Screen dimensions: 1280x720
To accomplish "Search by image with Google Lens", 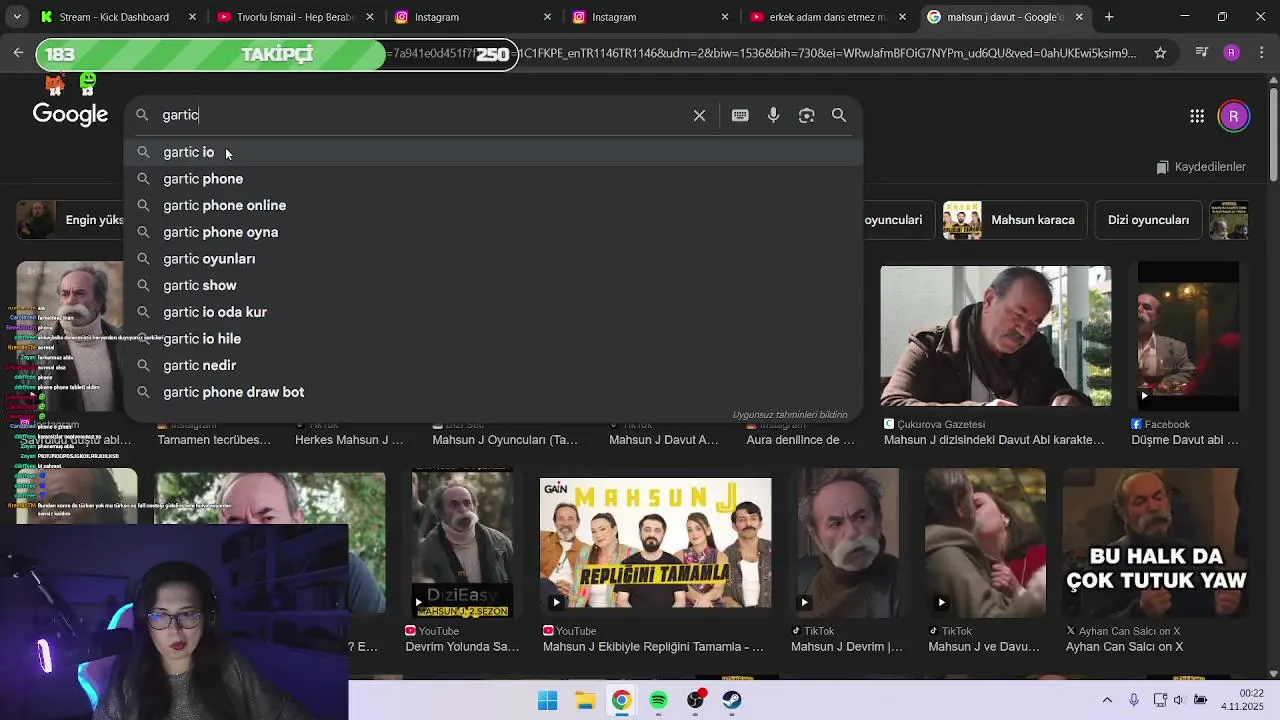I will [806, 115].
